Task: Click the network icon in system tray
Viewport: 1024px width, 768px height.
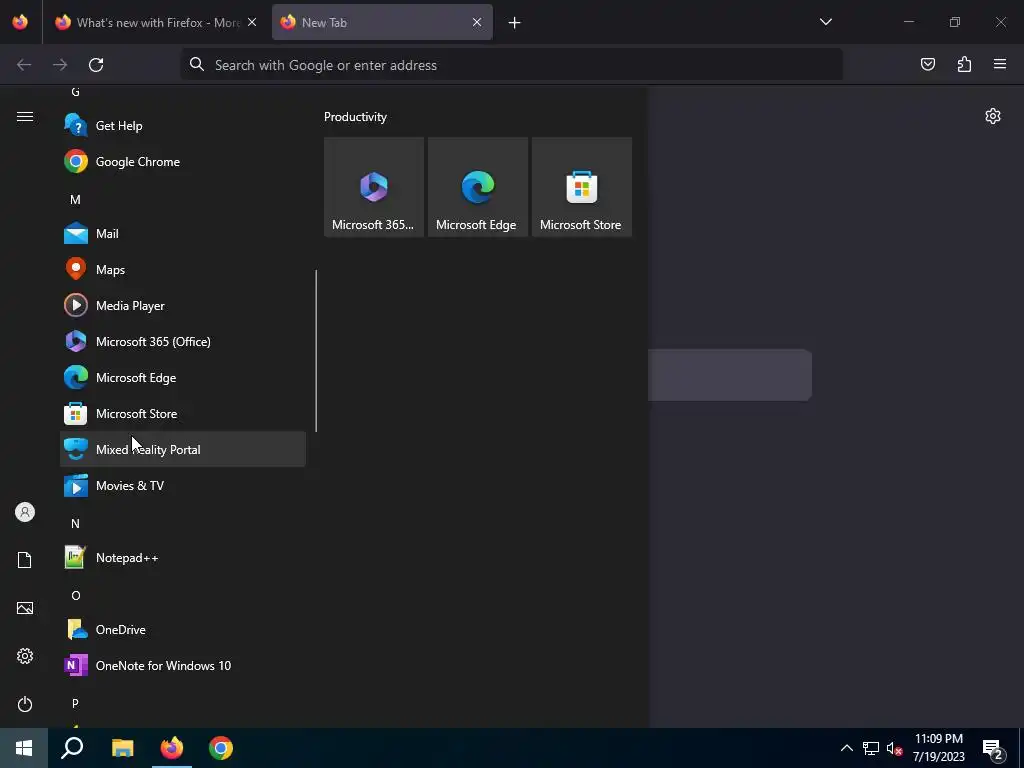Action: pyautogui.click(x=871, y=748)
